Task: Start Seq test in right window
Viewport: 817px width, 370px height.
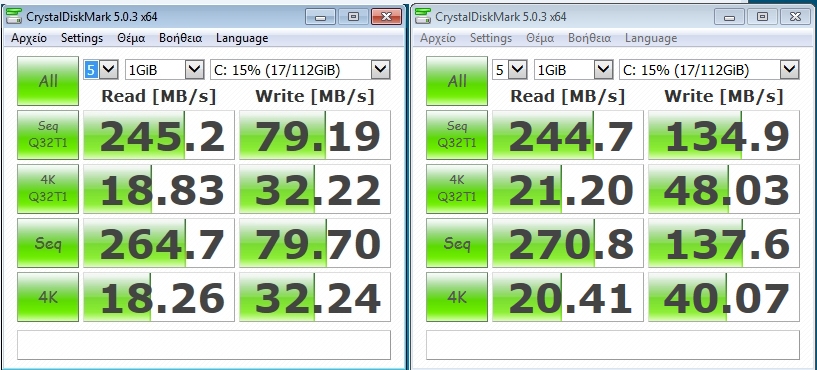Action: coord(457,243)
